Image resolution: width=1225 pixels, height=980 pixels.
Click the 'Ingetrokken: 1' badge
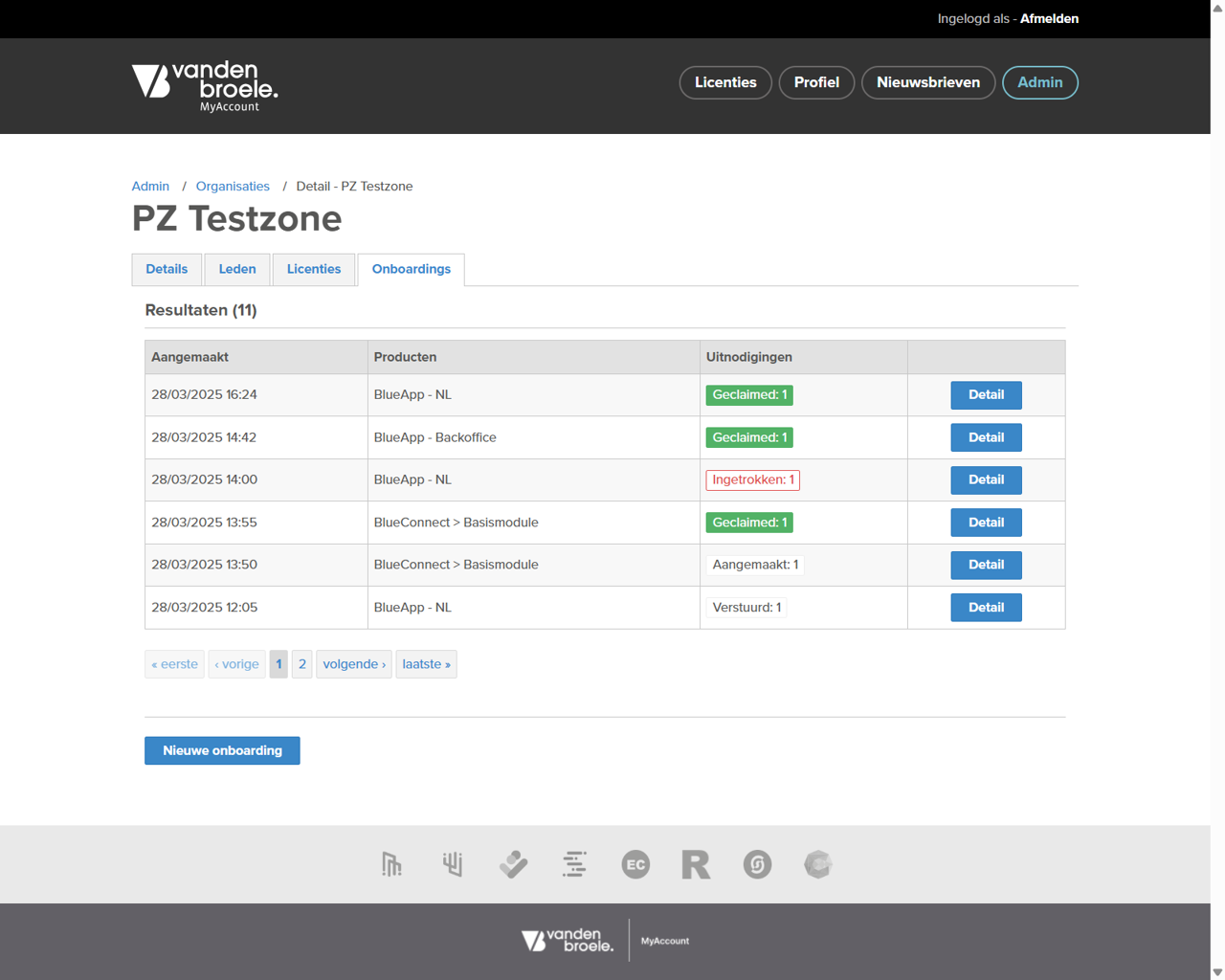[753, 479]
